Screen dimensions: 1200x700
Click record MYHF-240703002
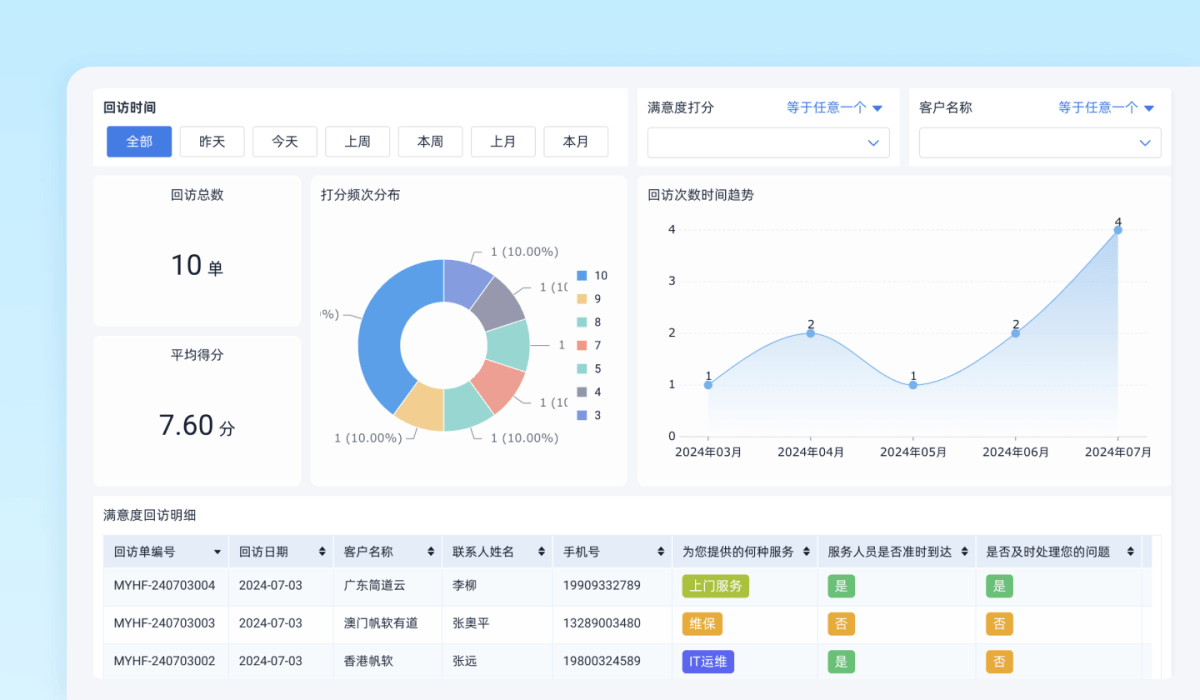[x=164, y=661]
